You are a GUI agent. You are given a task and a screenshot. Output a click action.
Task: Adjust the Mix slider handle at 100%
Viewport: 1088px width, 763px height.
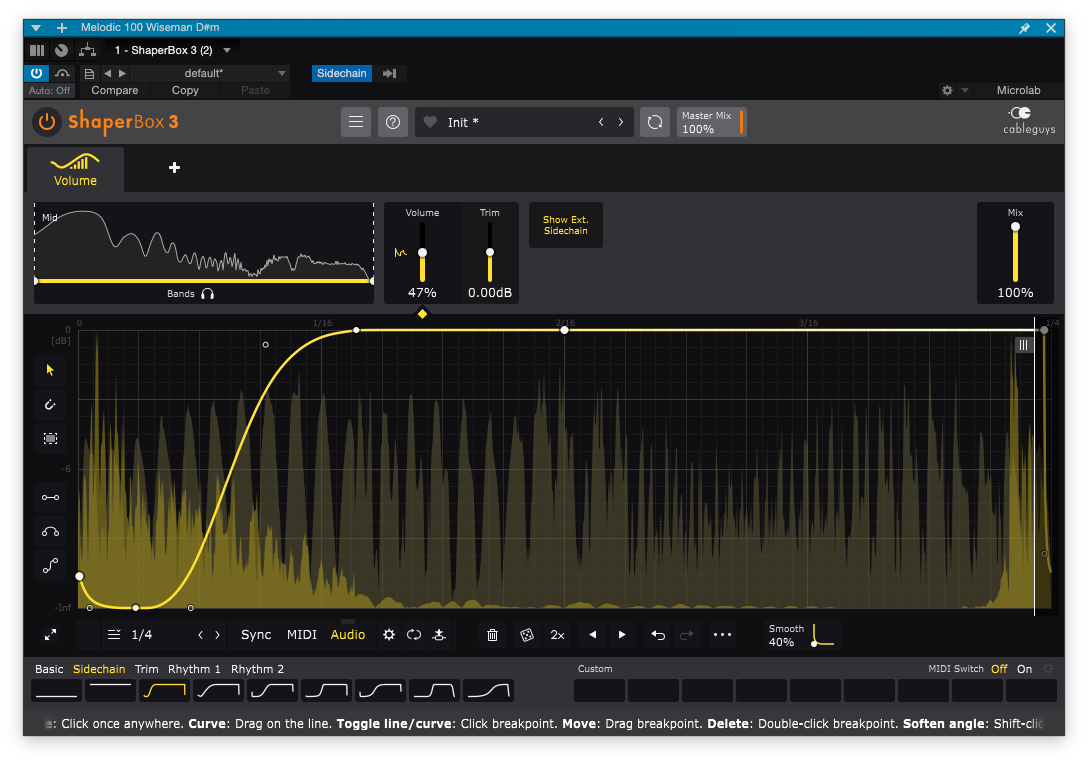1015,227
